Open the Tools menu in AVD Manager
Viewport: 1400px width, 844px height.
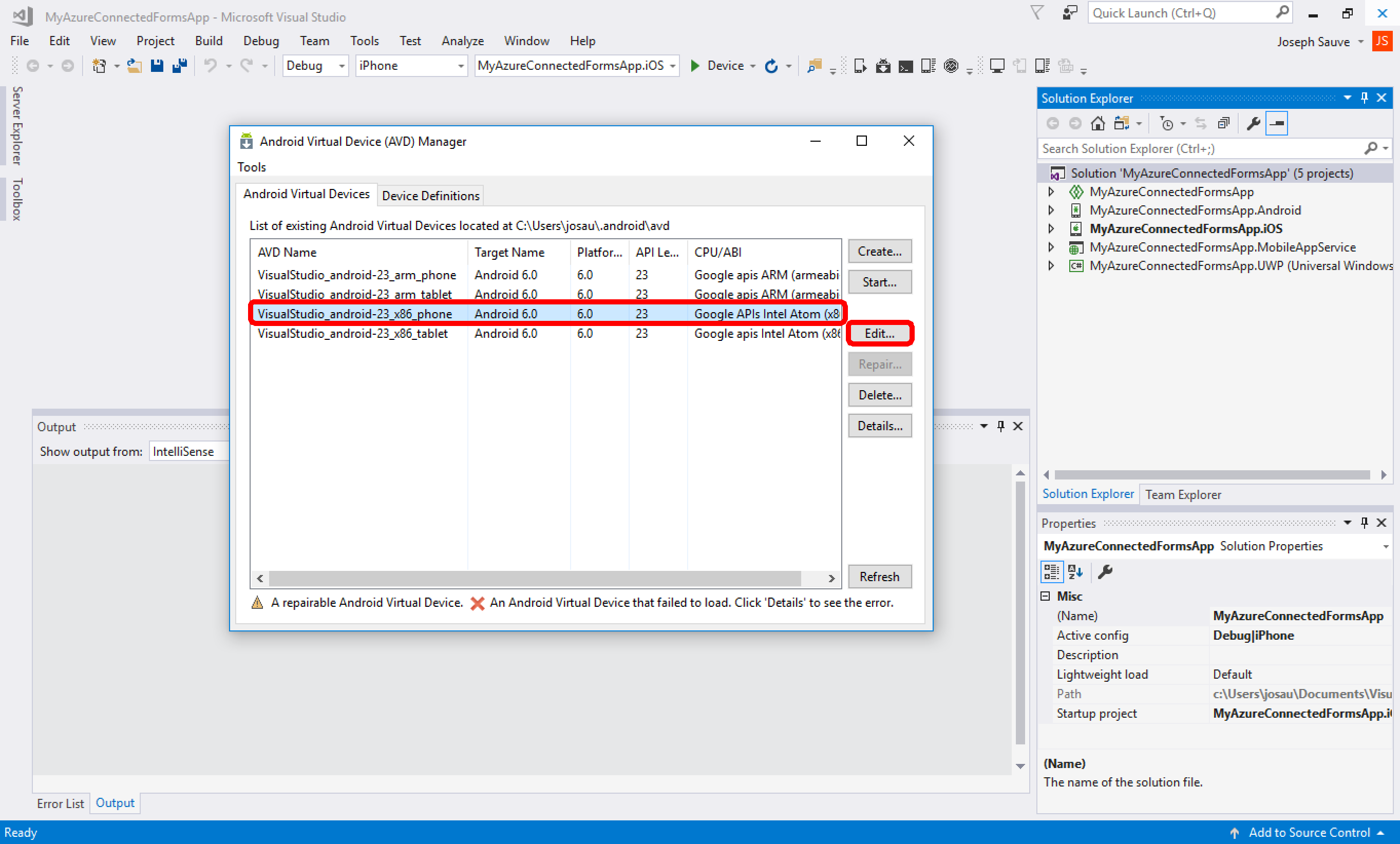251,167
